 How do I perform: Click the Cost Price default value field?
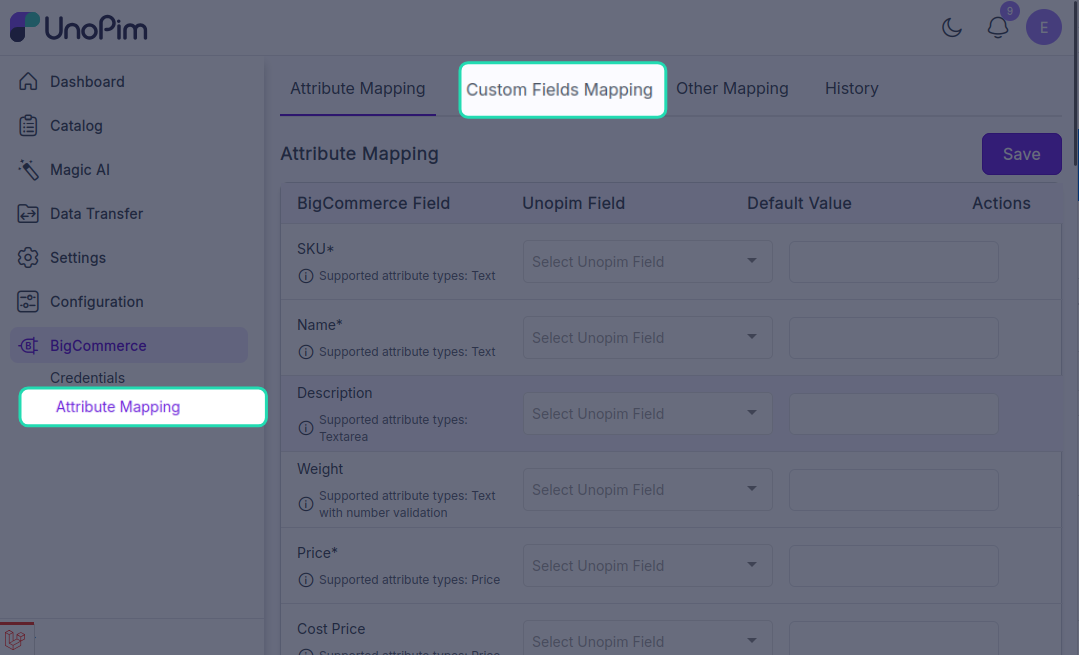point(893,638)
